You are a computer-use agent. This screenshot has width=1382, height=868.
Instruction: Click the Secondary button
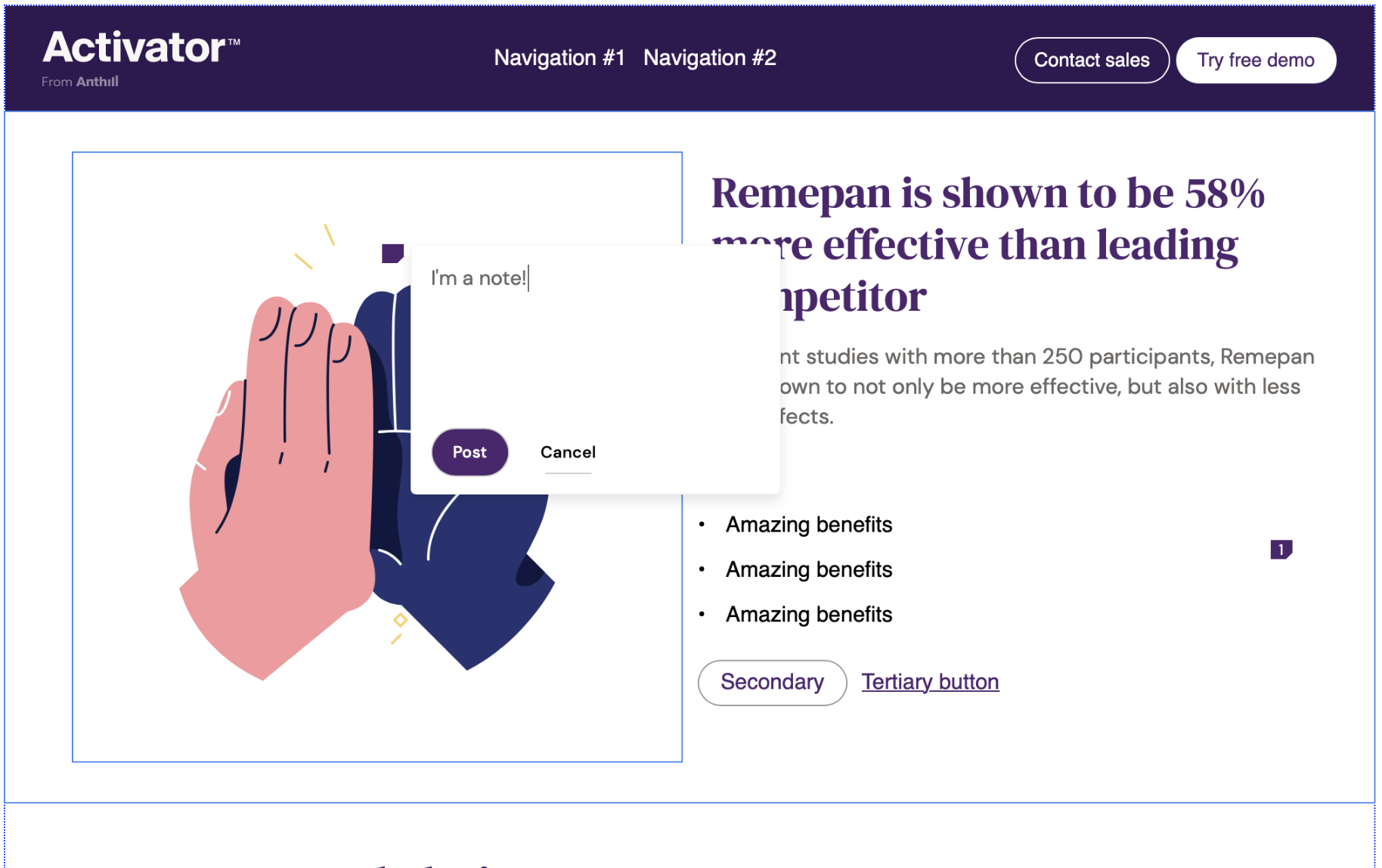tap(772, 683)
